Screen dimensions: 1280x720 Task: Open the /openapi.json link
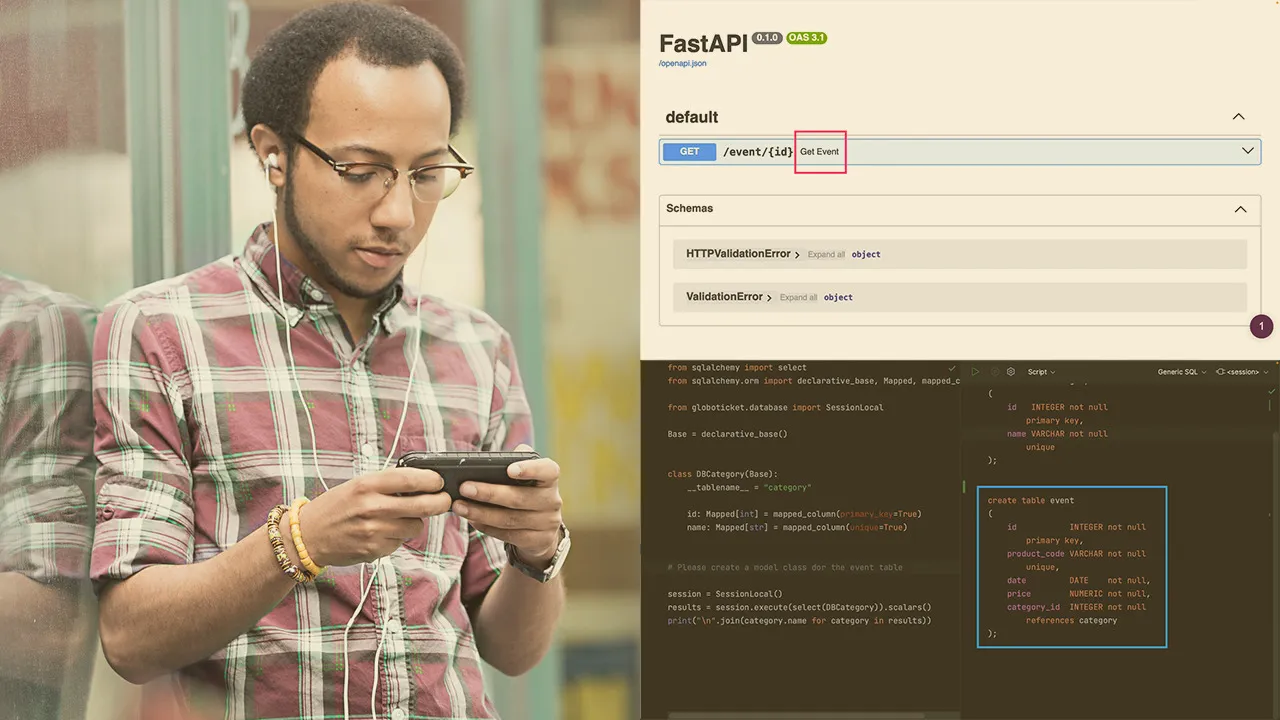pyautogui.click(x=682, y=63)
